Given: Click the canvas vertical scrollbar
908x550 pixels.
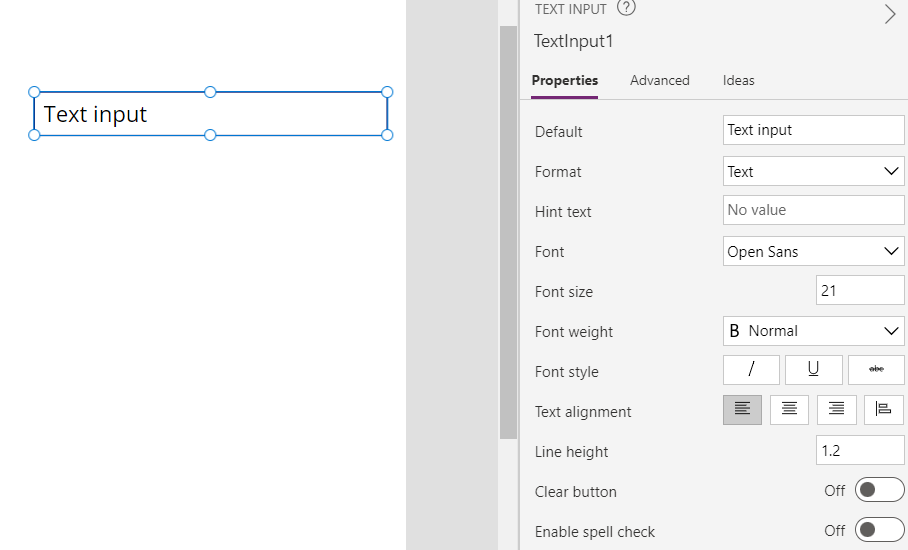Looking at the screenshot, I should 508,232.
